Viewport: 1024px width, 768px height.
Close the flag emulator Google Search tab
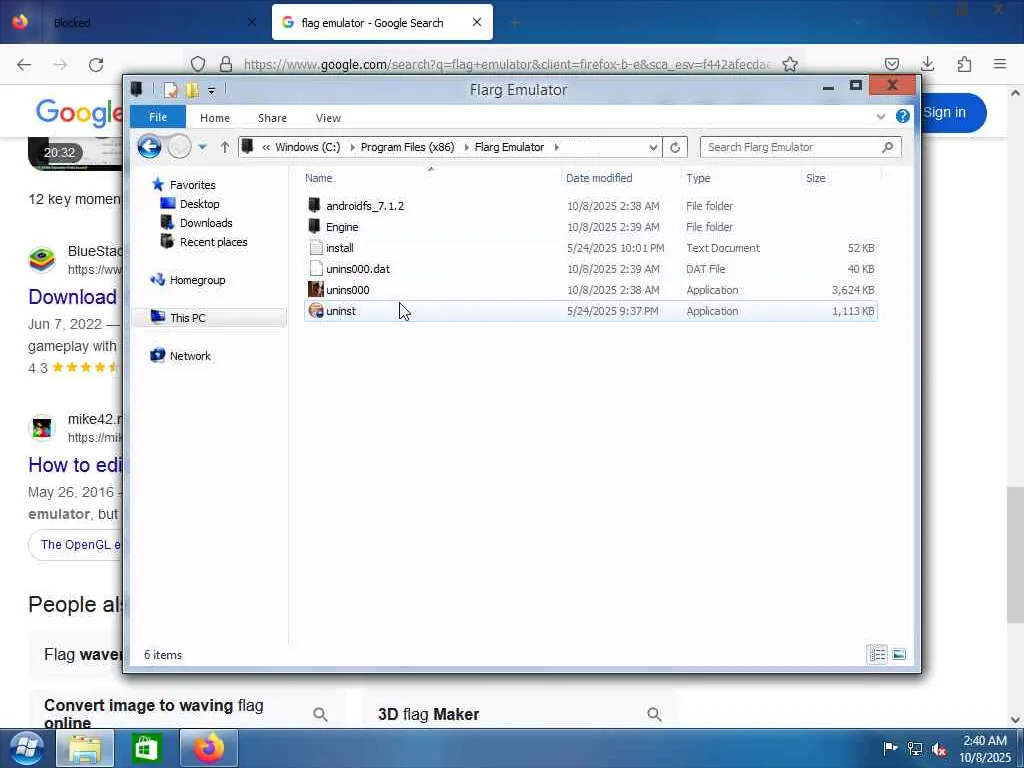pyautogui.click(x=477, y=22)
